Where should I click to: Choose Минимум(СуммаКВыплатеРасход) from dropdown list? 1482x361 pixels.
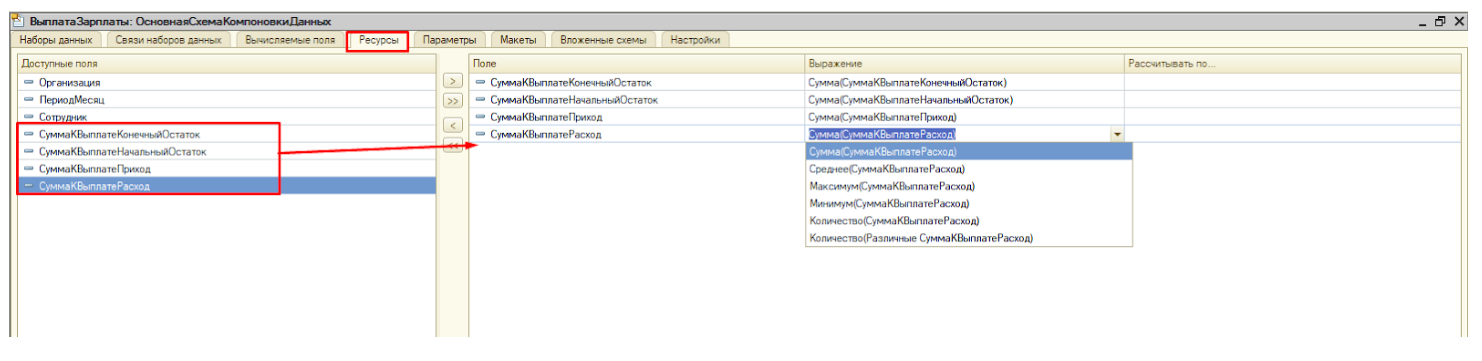tap(968, 203)
